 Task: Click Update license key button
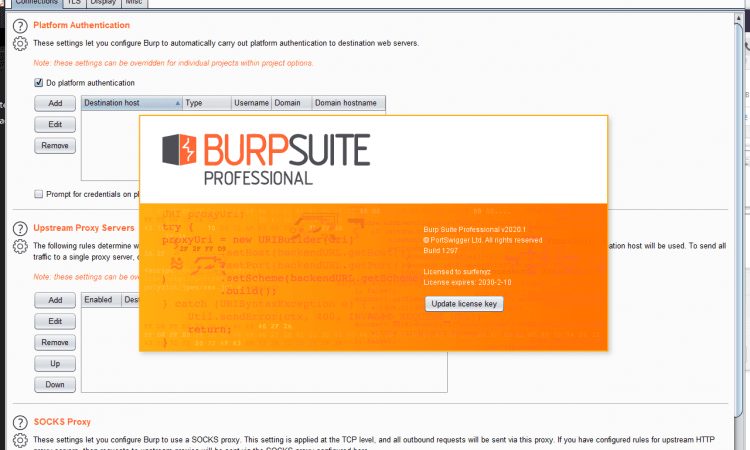coord(464,304)
